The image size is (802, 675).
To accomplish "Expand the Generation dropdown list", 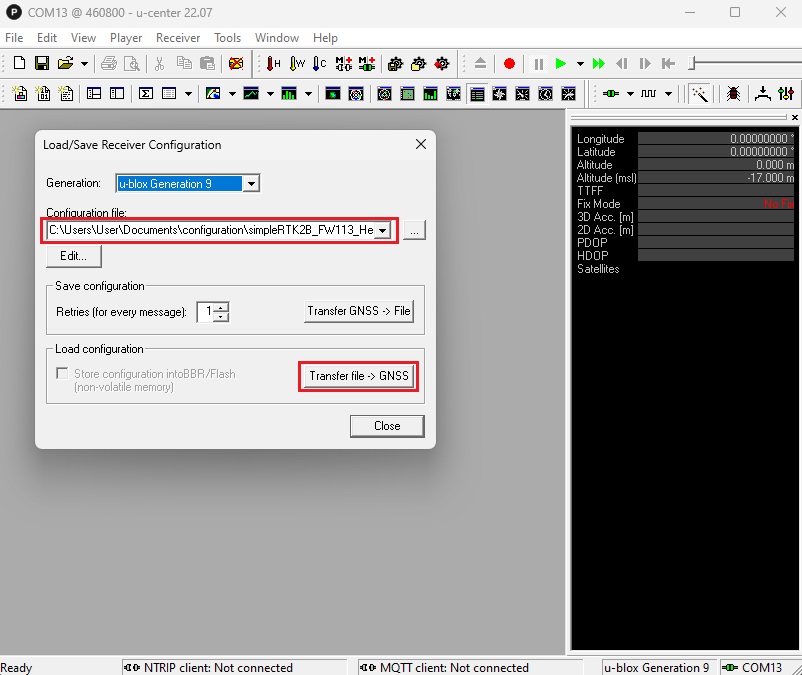I will (x=251, y=184).
